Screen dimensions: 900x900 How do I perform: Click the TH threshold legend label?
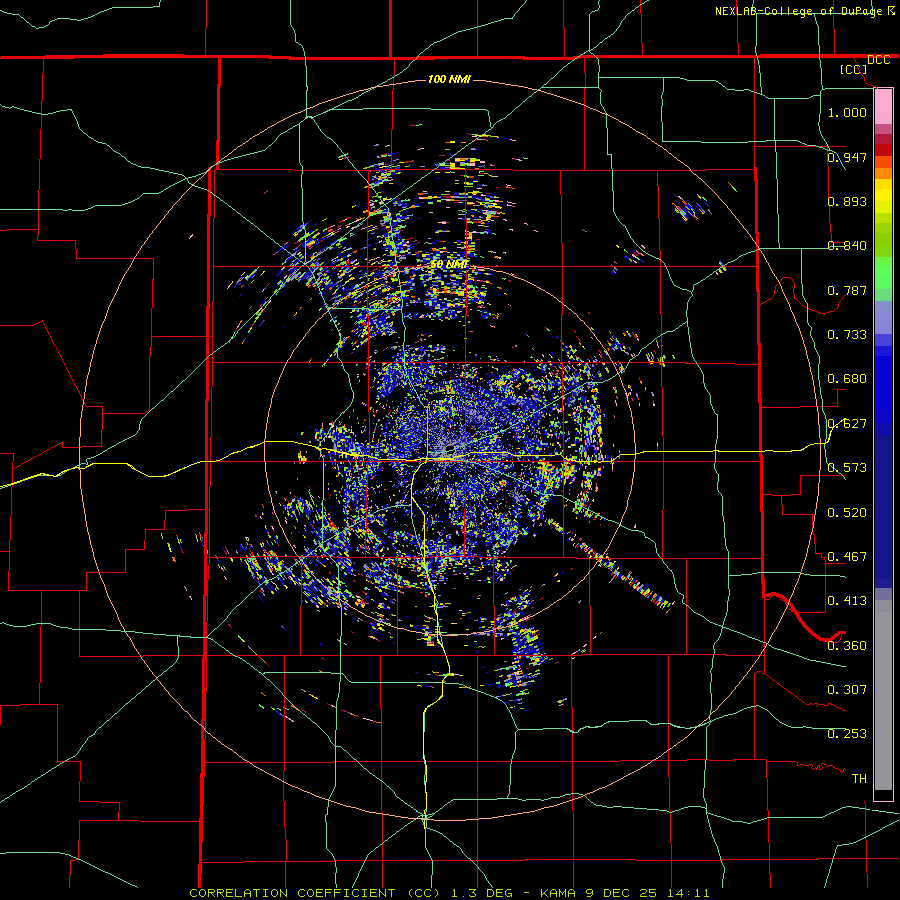859,779
